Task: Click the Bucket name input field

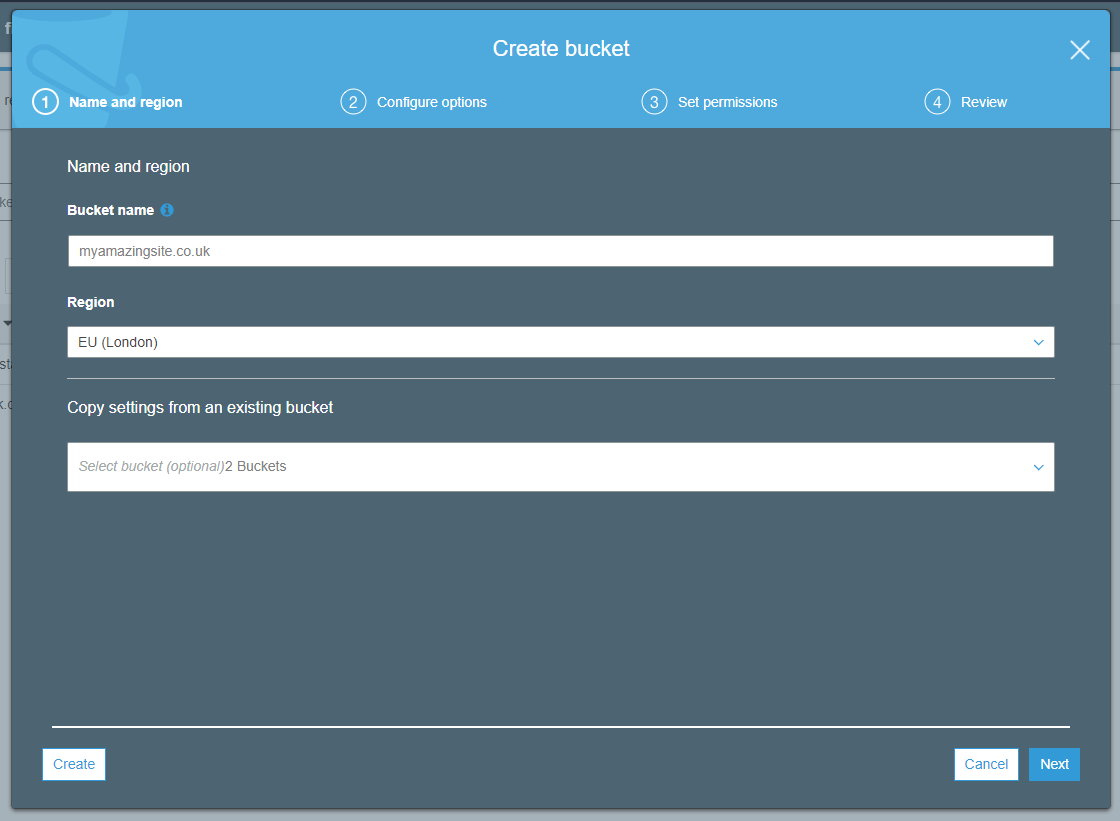Action: 561,252
